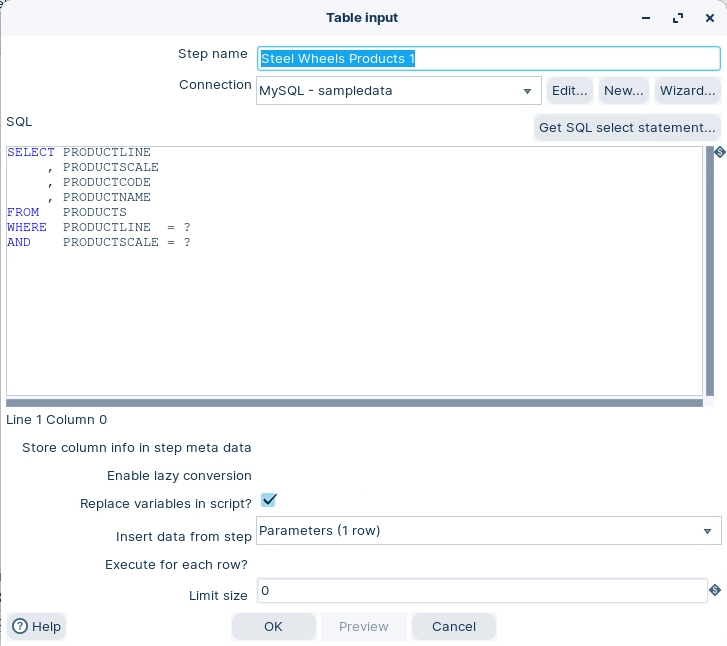Click the SQL editor horizontal scrollbar

click(x=354, y=403)
